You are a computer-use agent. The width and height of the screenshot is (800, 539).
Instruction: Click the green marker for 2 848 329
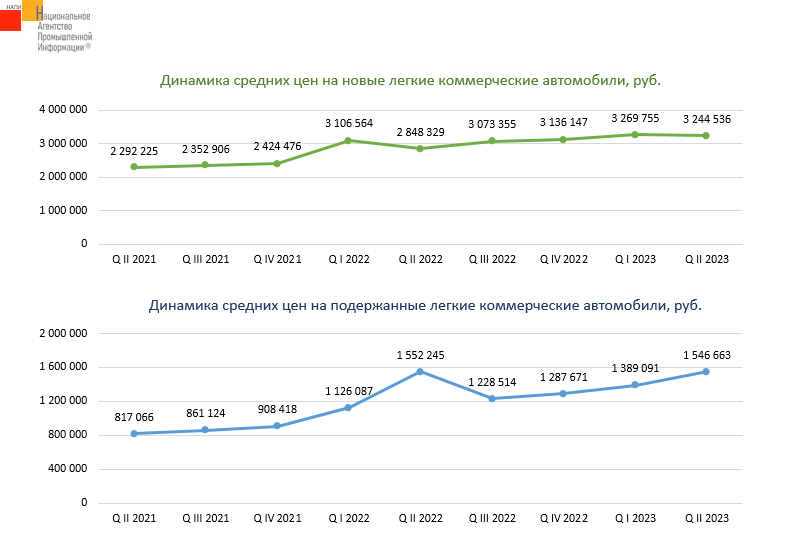420,149
